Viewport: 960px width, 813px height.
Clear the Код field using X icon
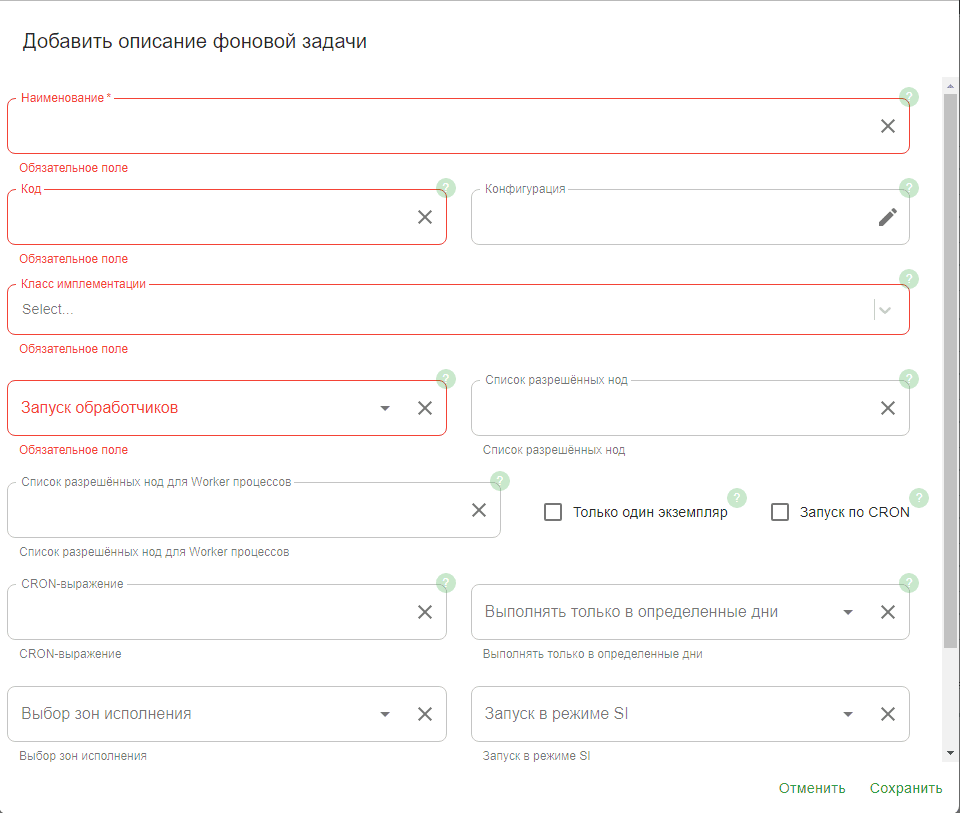[x=425, y=217]
